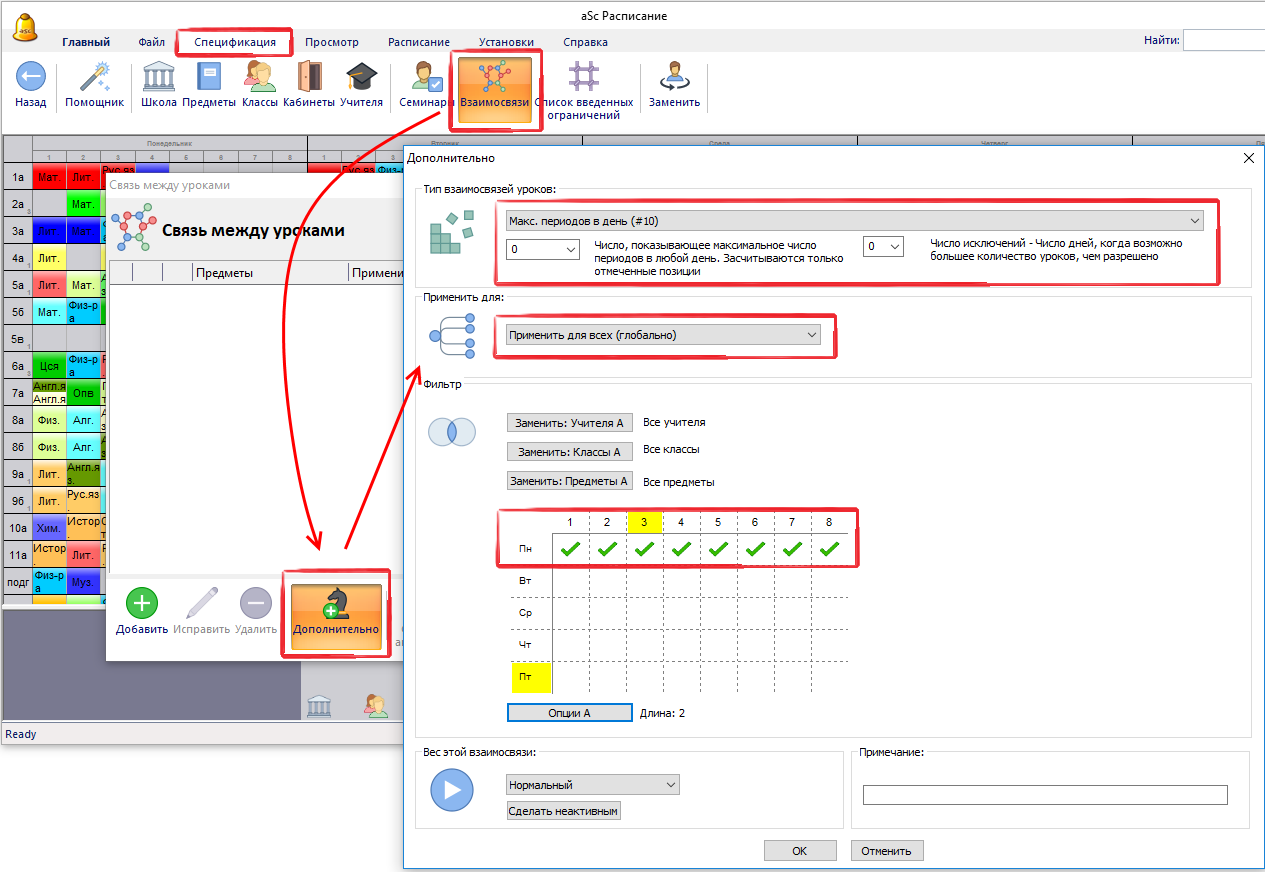This screenshot has width=1265, height=872.
Task: Toggle Monday period 8 checkmark
Action: [x=829, y=548]
